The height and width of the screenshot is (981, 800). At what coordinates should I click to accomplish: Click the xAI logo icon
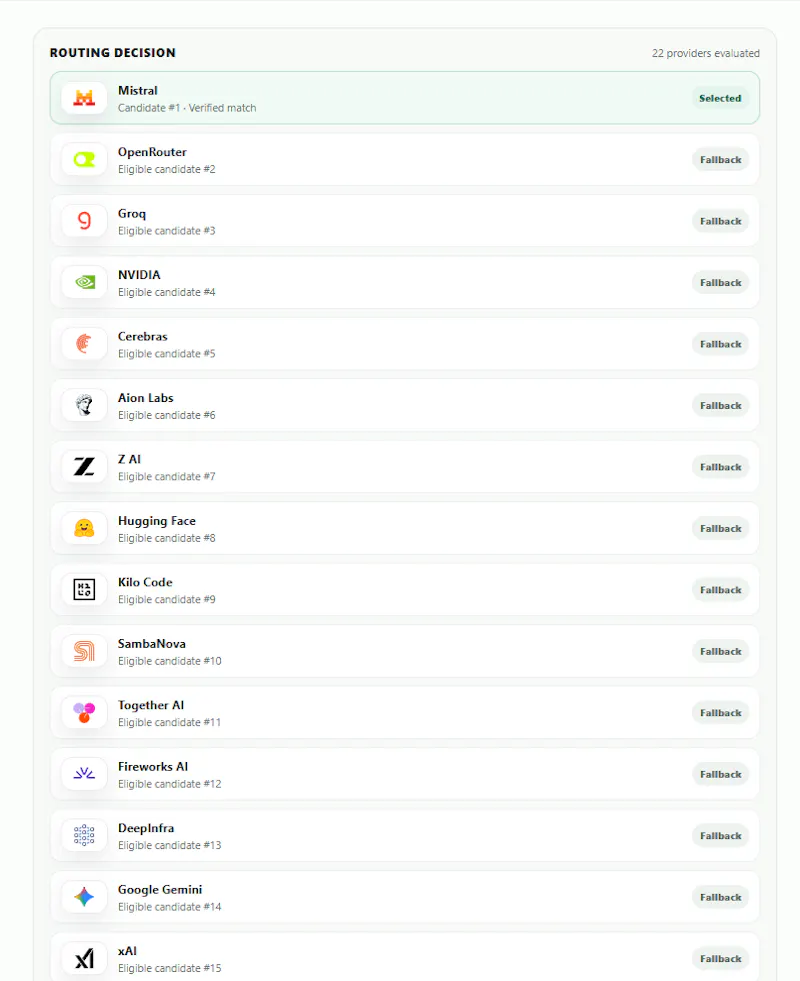(x=84, y=958)
